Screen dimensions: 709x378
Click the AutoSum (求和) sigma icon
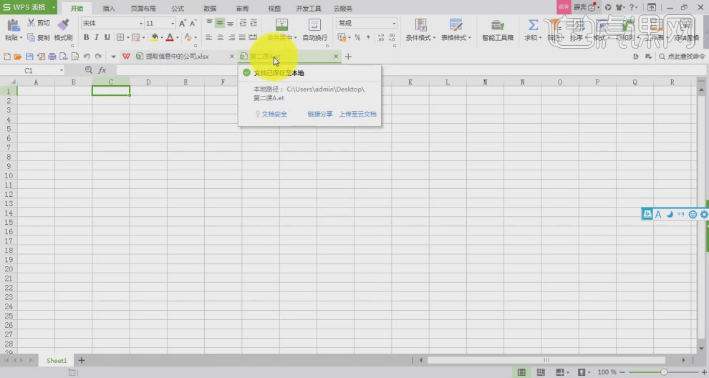pos(533,25)
